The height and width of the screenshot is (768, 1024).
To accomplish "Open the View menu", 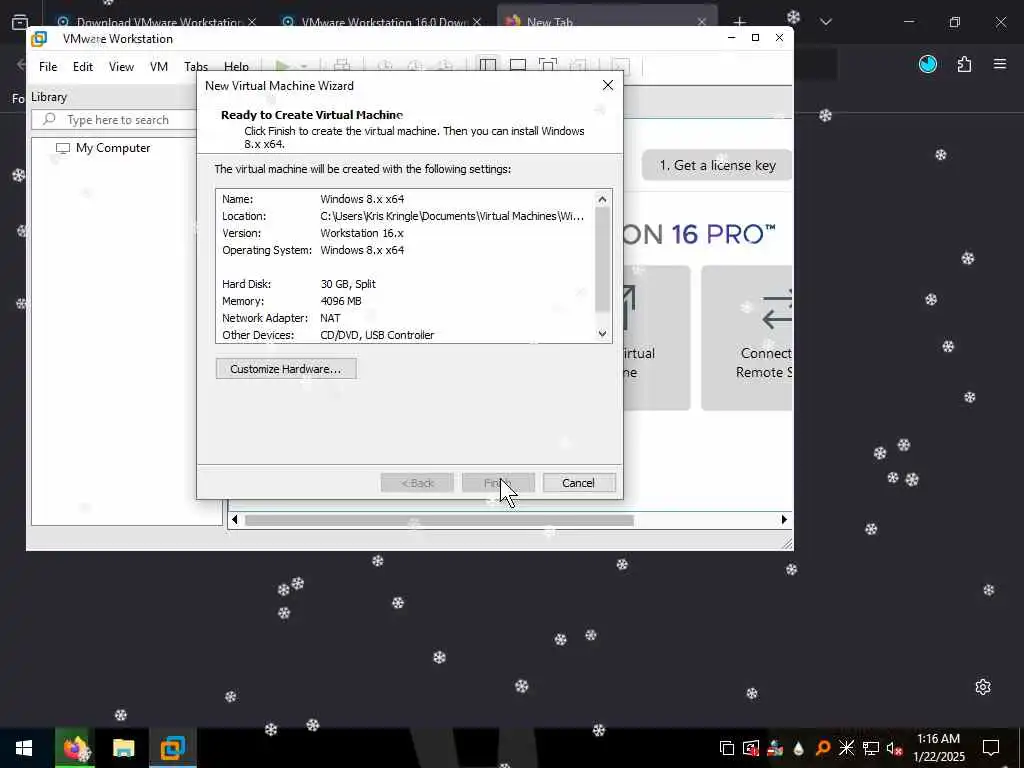I will (x=121, y=67).
